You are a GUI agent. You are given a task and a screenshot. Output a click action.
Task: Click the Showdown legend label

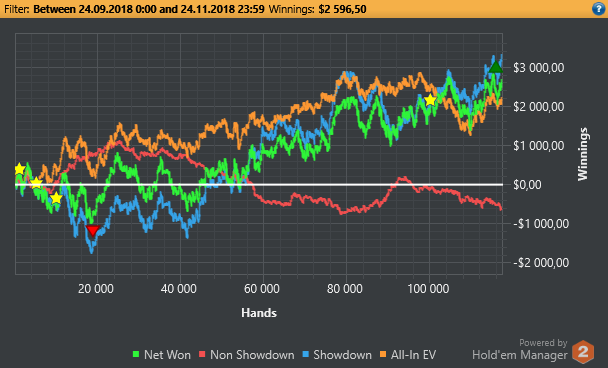(342, 354)
